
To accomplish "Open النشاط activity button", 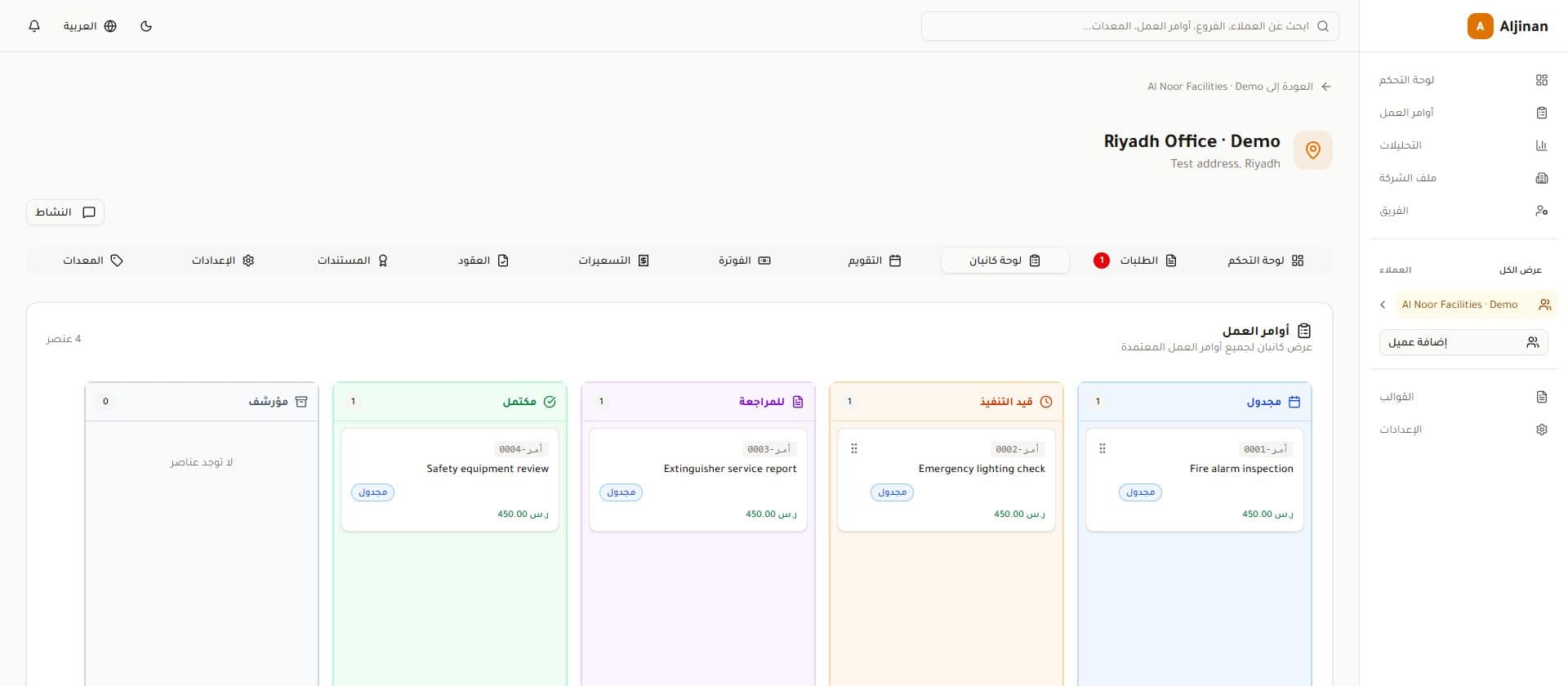I will (x=65, y=212).
